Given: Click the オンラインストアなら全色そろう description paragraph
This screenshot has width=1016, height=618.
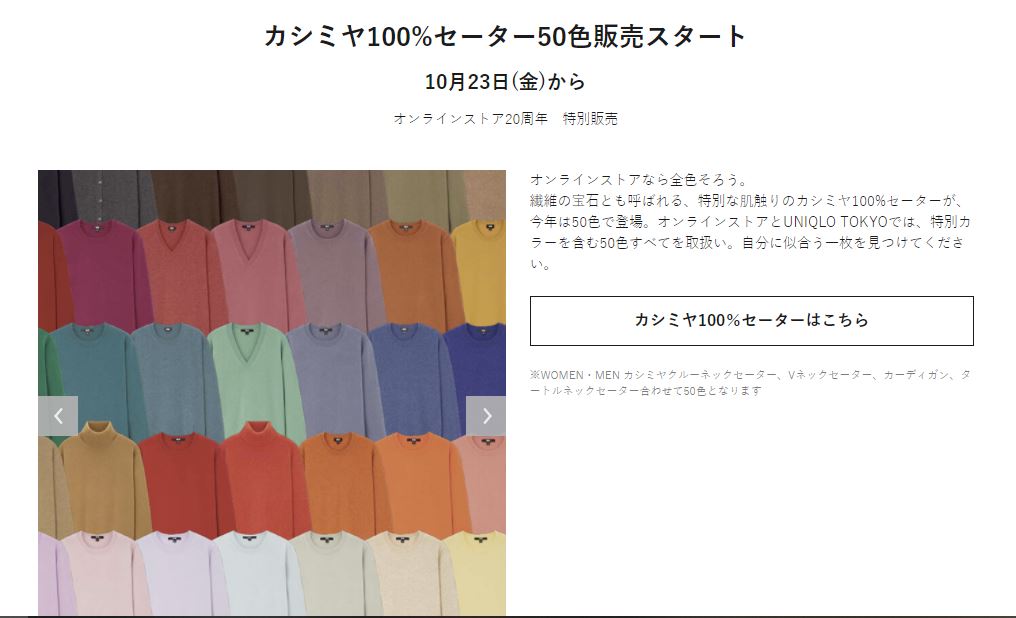Looking at the screenshot, I should point(750,222).
